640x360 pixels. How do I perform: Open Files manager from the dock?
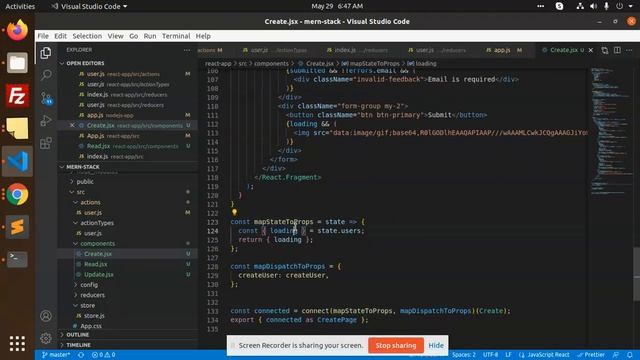click(x=17, y=63)
